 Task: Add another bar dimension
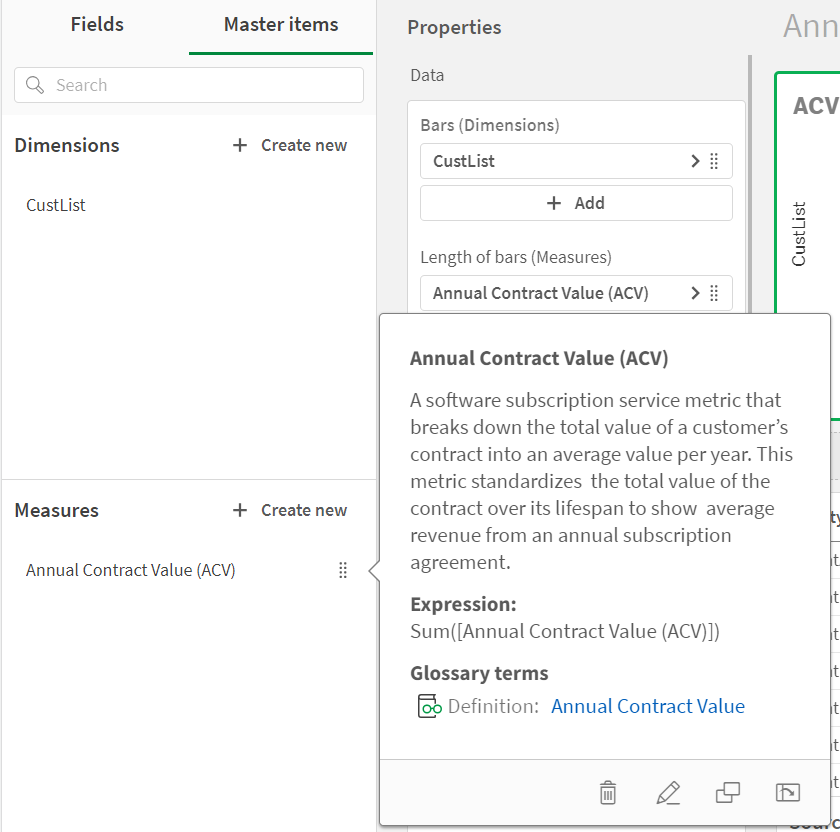pos(576,203)
